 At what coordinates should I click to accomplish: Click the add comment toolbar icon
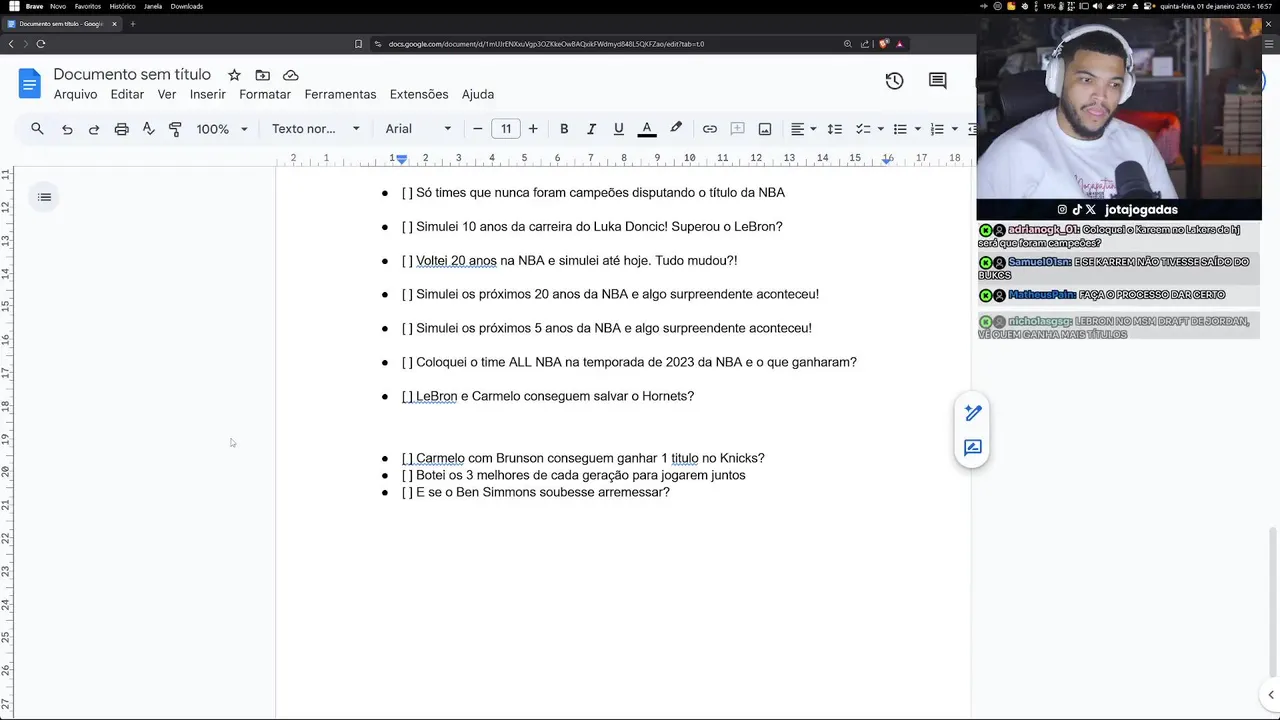(x=738, y=129)
